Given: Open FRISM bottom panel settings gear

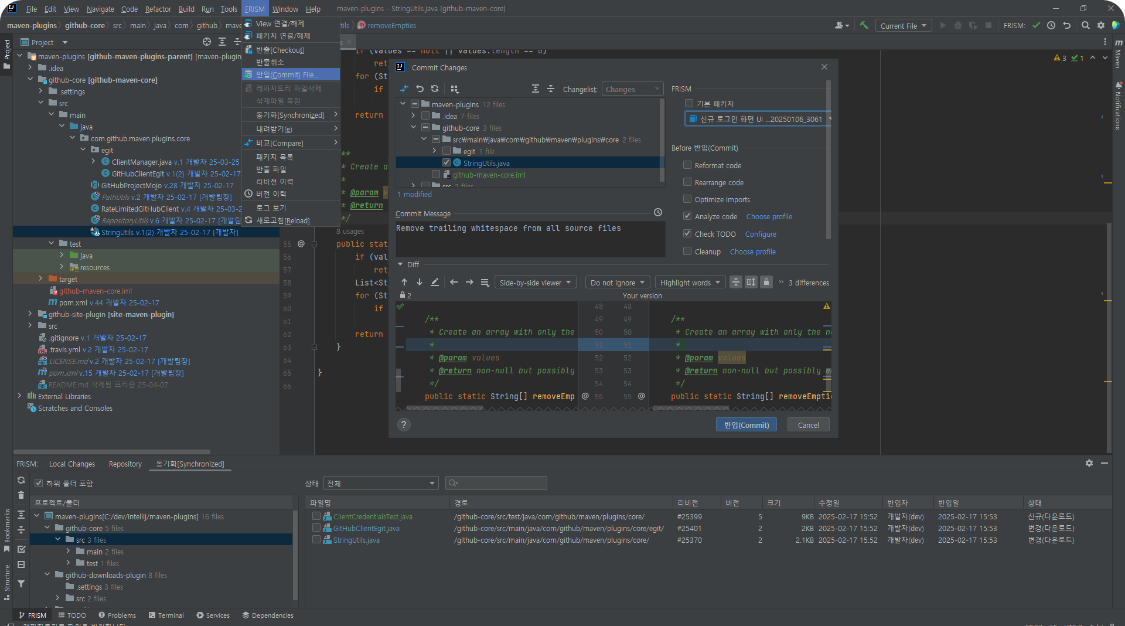Looking at the screenshot, I should tap(1089, 463).
